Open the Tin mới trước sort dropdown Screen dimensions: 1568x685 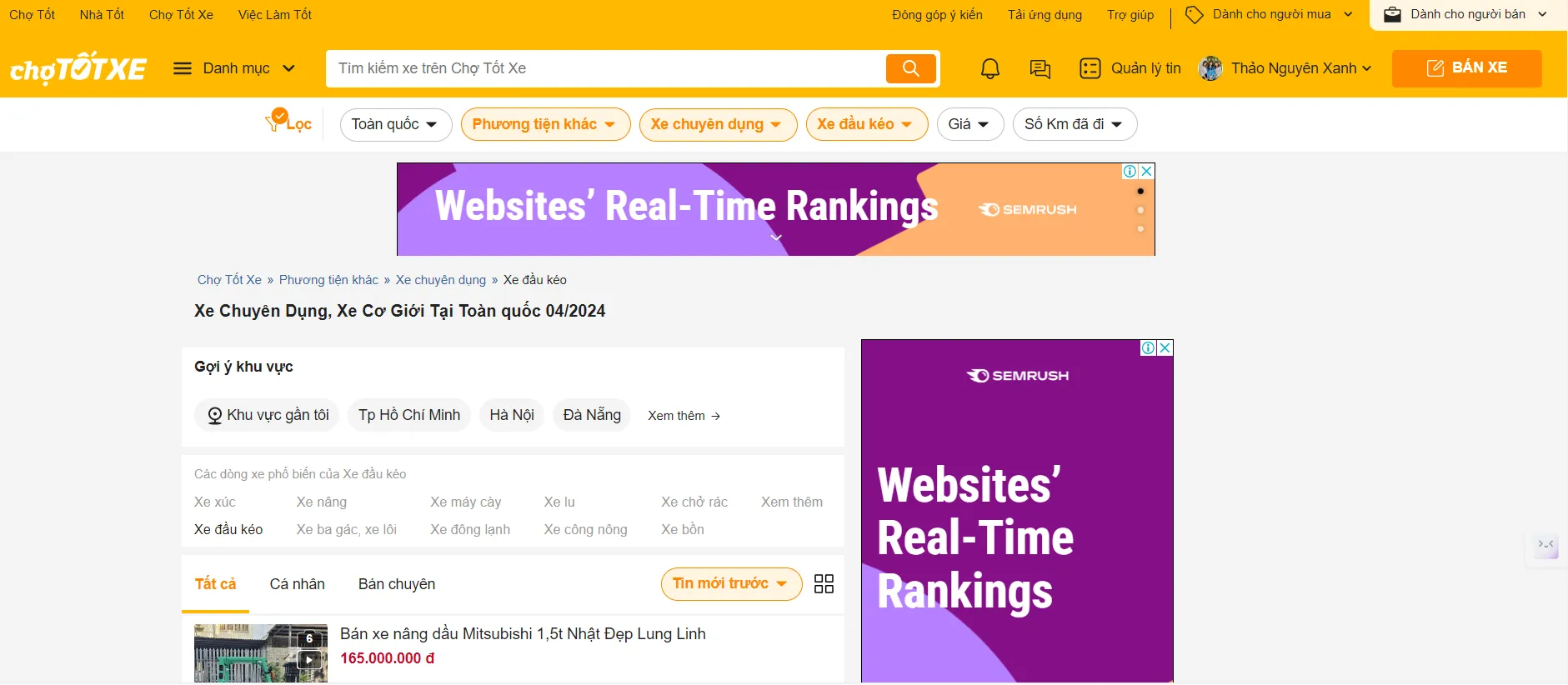(x=731, y=584)
